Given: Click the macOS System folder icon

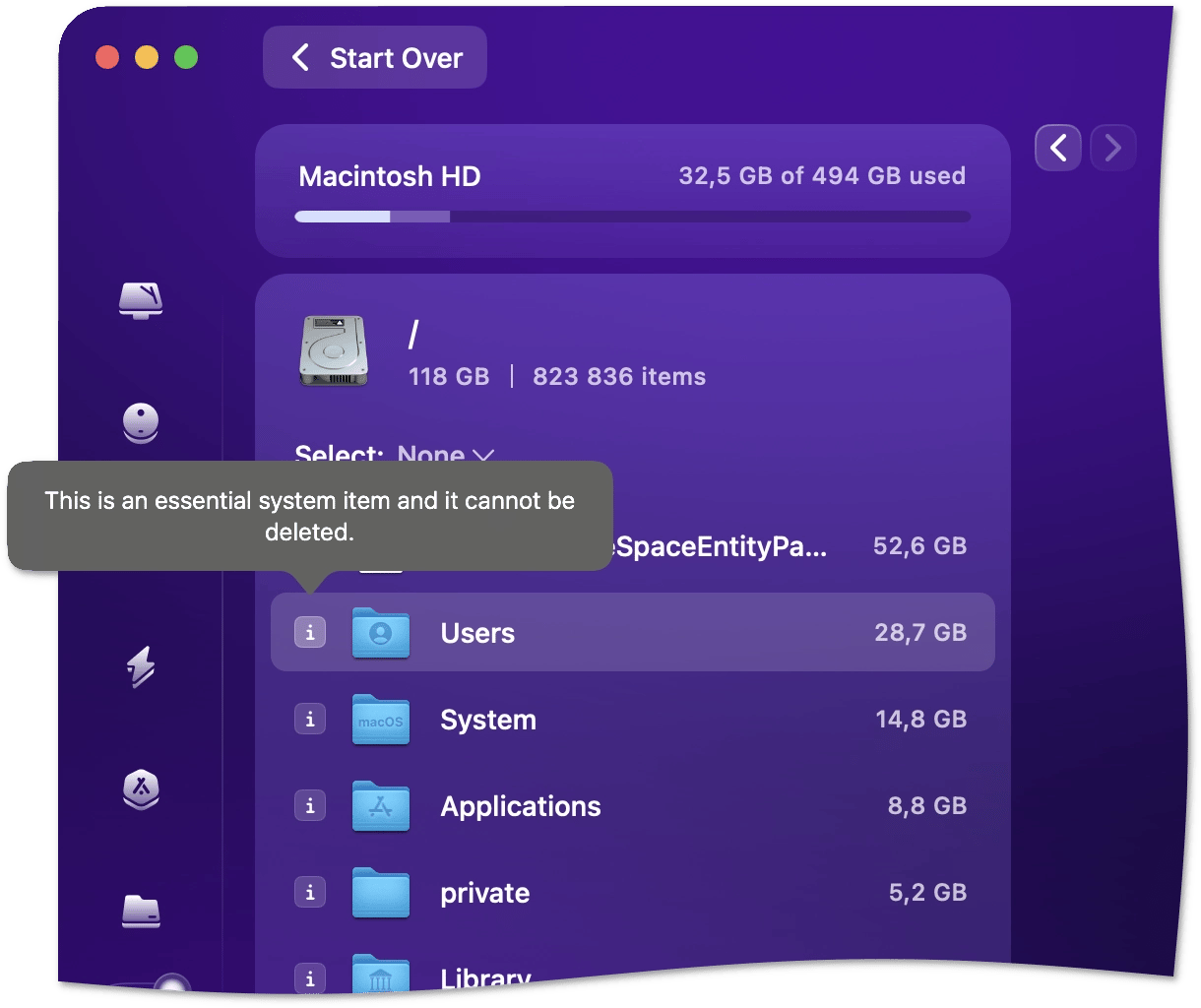Looking at the screenshot, I should coord(381,720).
